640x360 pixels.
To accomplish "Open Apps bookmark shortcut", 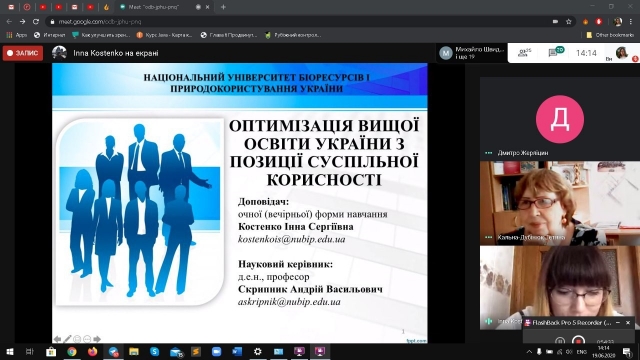I will (x=17, y=35).
